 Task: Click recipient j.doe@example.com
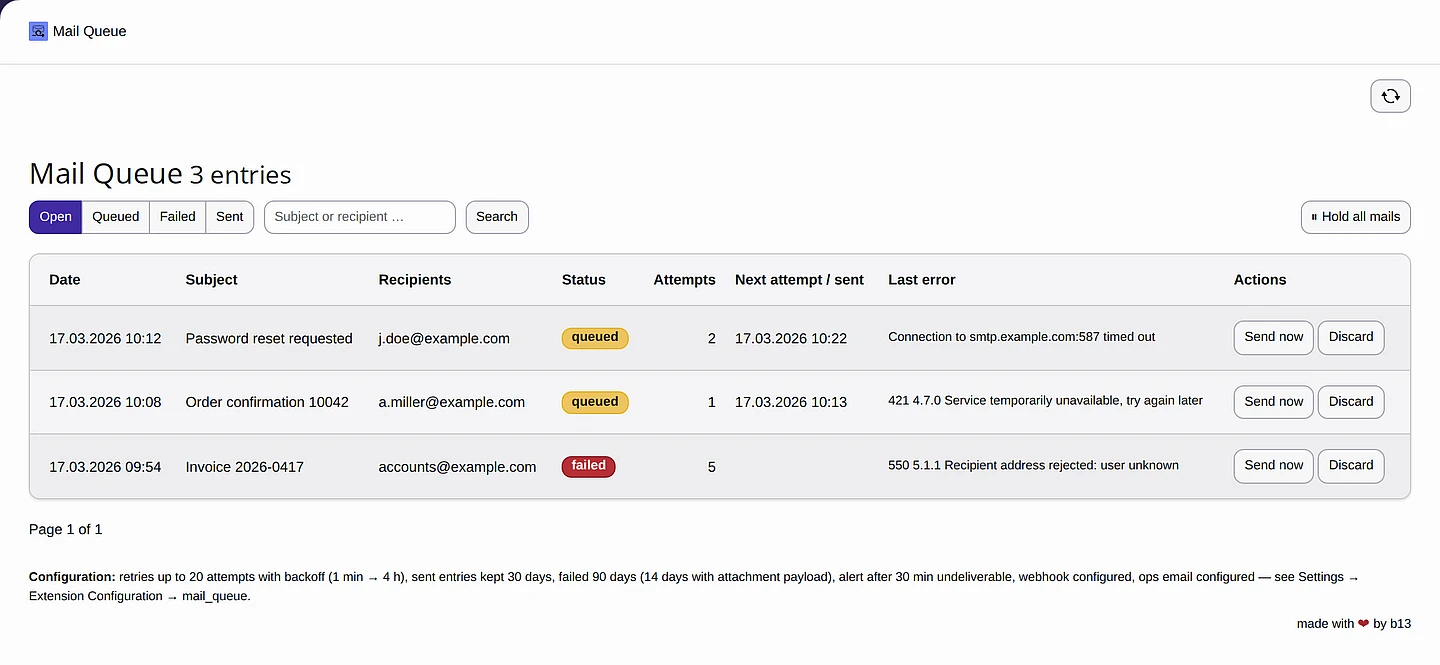point(444,339)
